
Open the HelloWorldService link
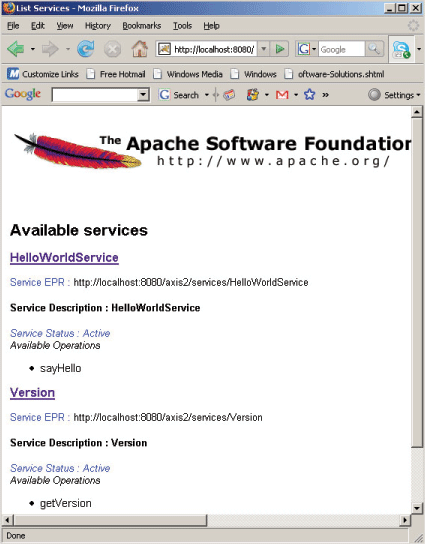coord(64,258)
